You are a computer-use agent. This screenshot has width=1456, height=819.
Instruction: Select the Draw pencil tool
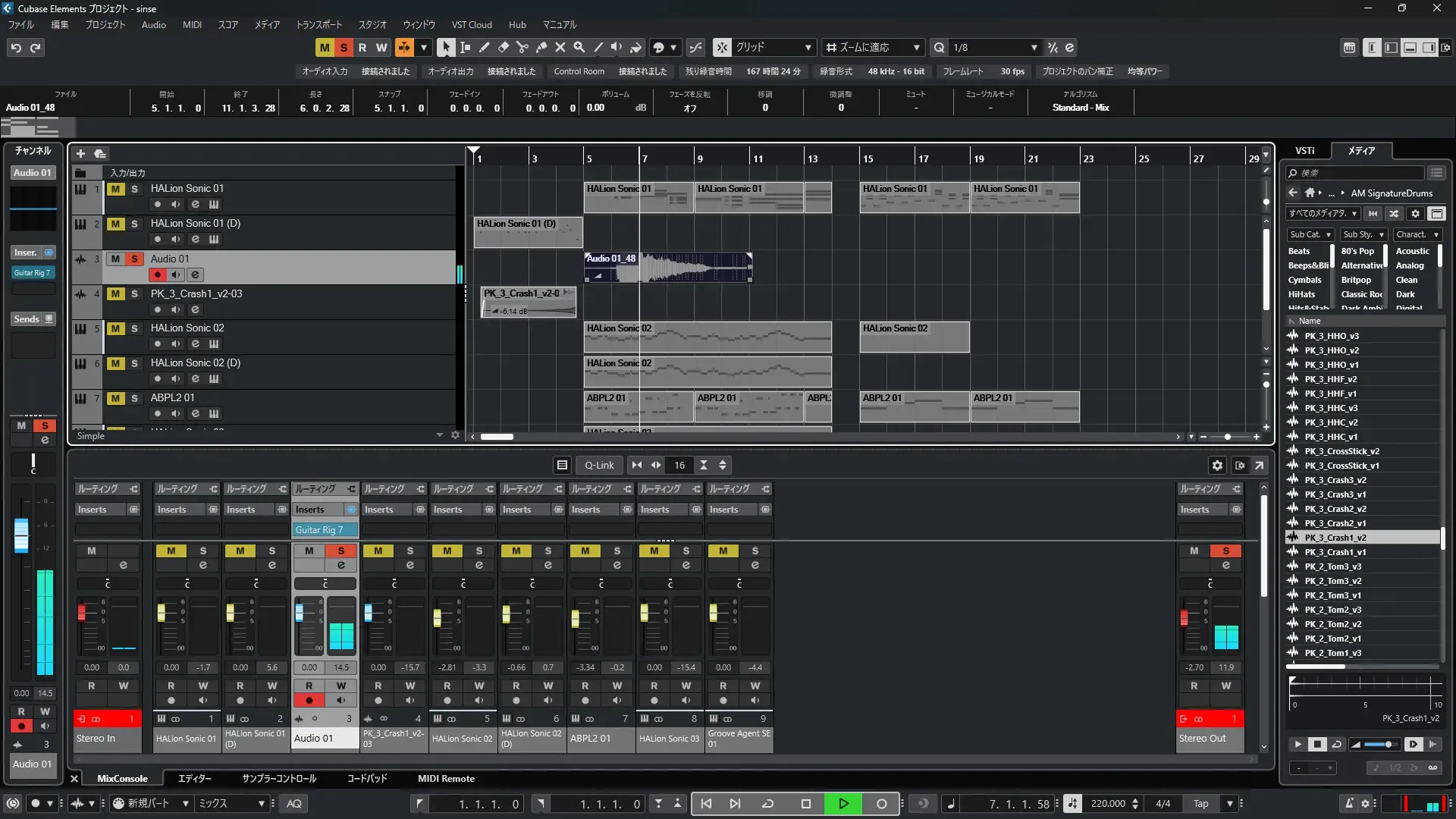[x=485, y=48]
